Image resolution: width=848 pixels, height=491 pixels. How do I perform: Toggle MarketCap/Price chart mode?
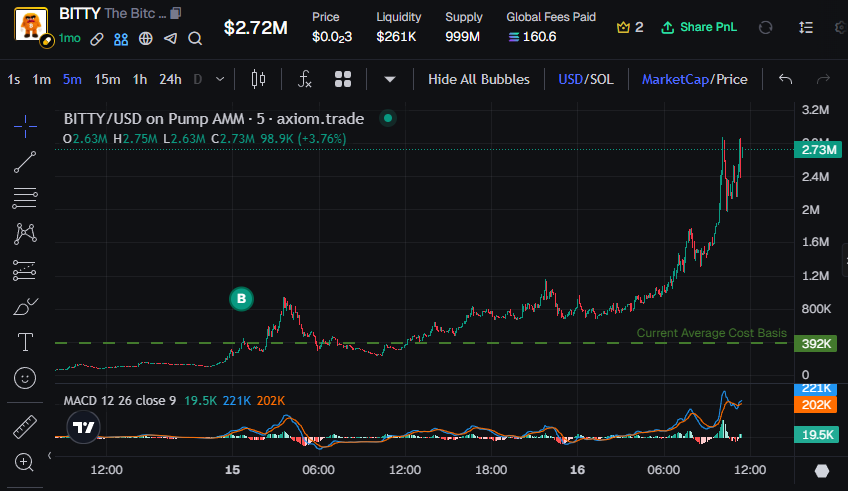coord(694,79)
